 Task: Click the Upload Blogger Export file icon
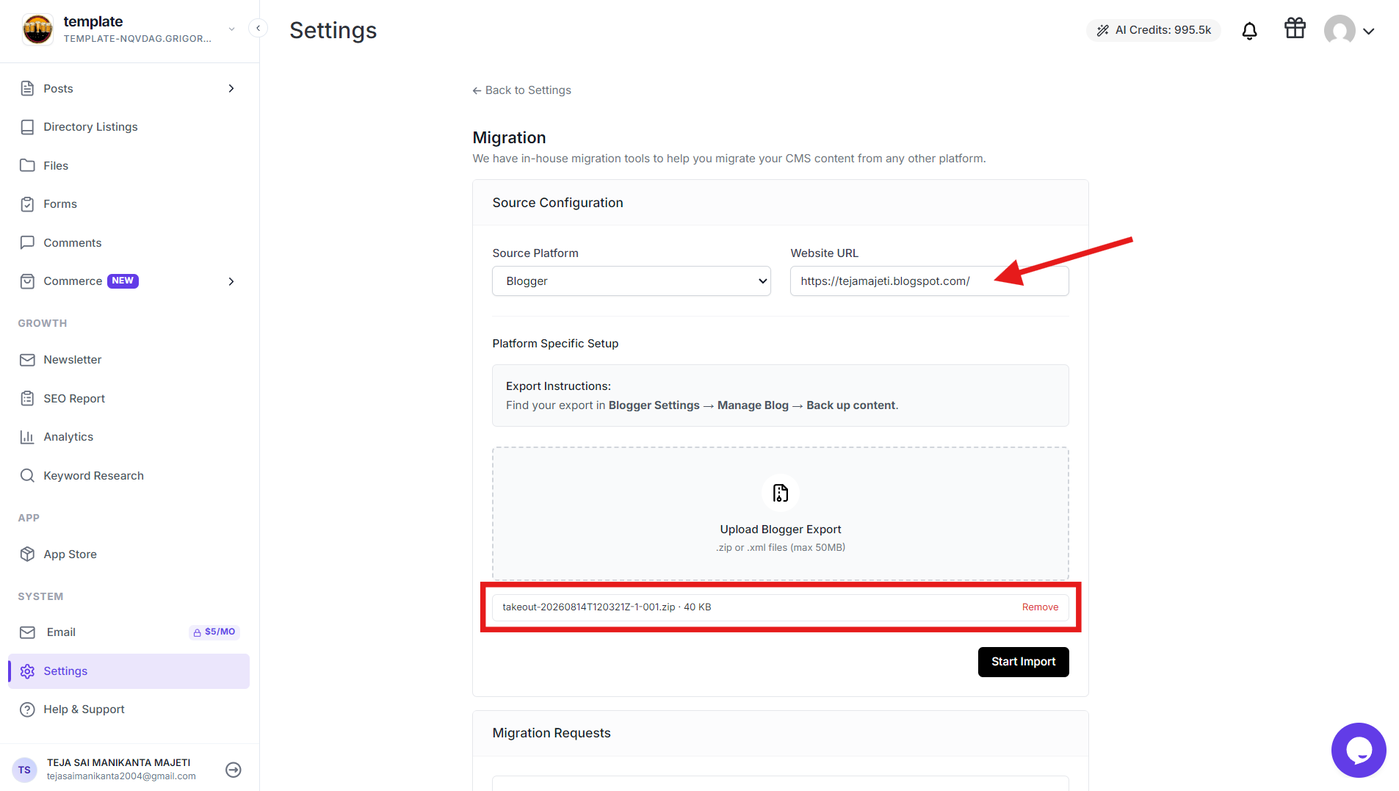click(x=780, y=493)
